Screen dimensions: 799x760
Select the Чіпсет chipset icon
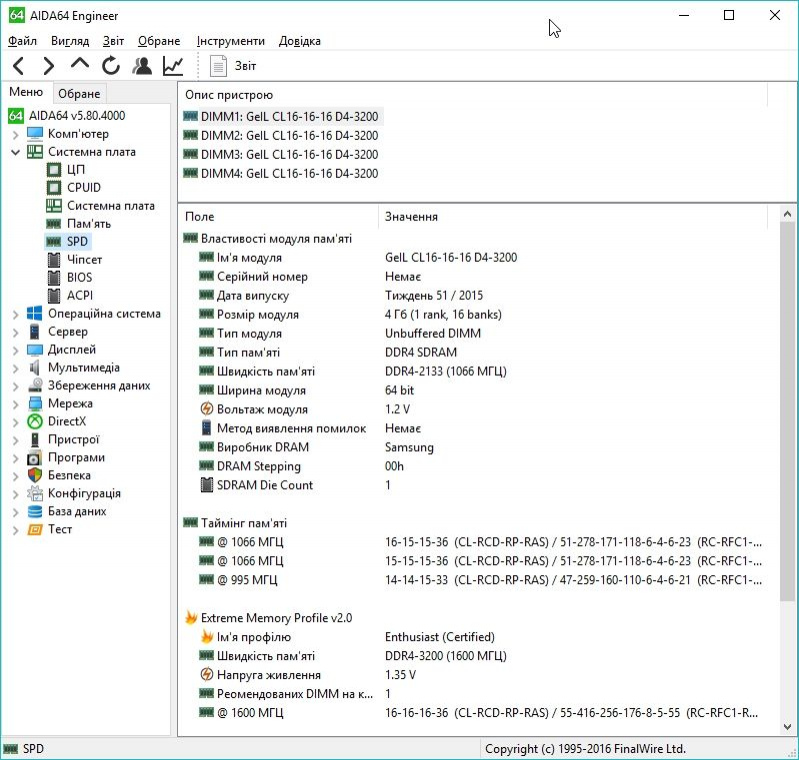(x=54, y=260)
